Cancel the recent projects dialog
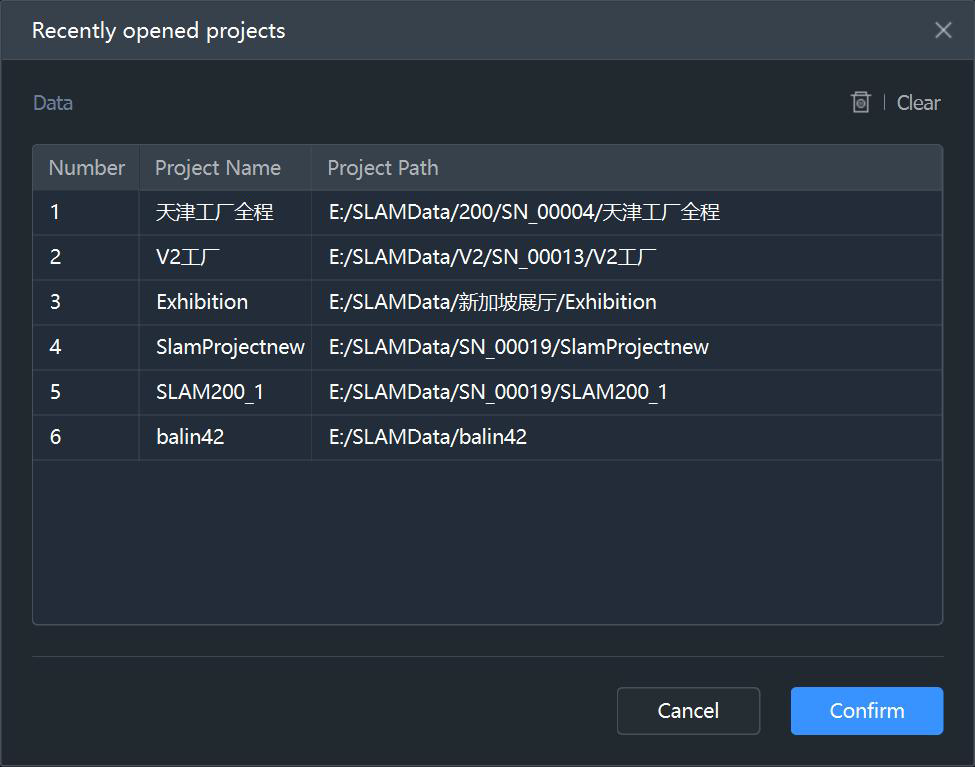Image resolution: width=975 pixels, height=767 pixels. click(688, 710)
